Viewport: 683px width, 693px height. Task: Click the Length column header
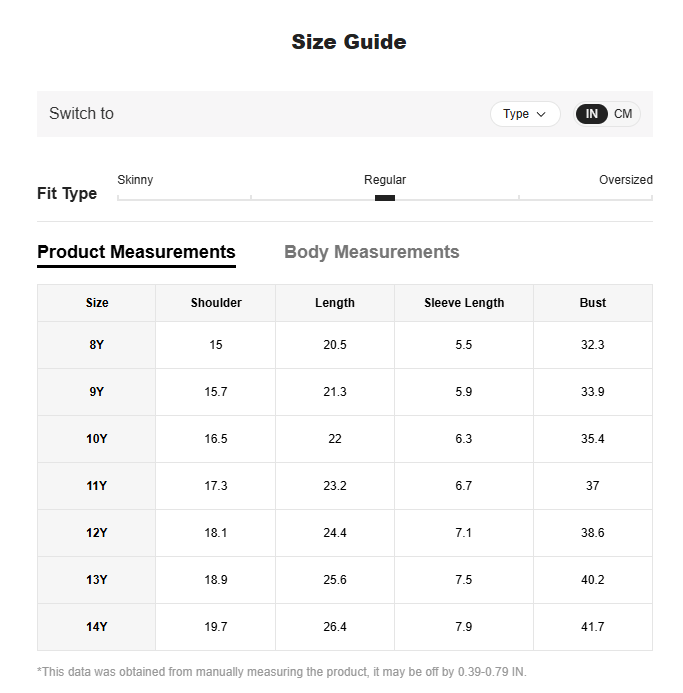coord(335,303)
